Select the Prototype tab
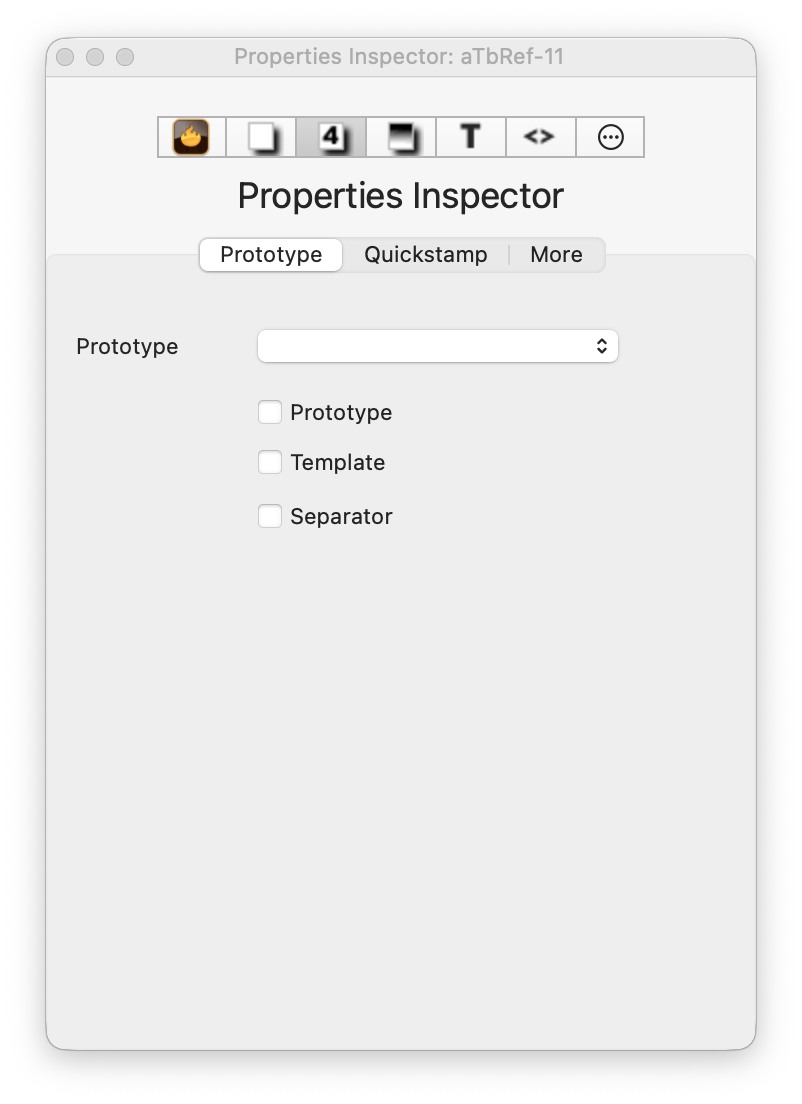Screen dimensions: 802x1104 (x=270, y=255)
